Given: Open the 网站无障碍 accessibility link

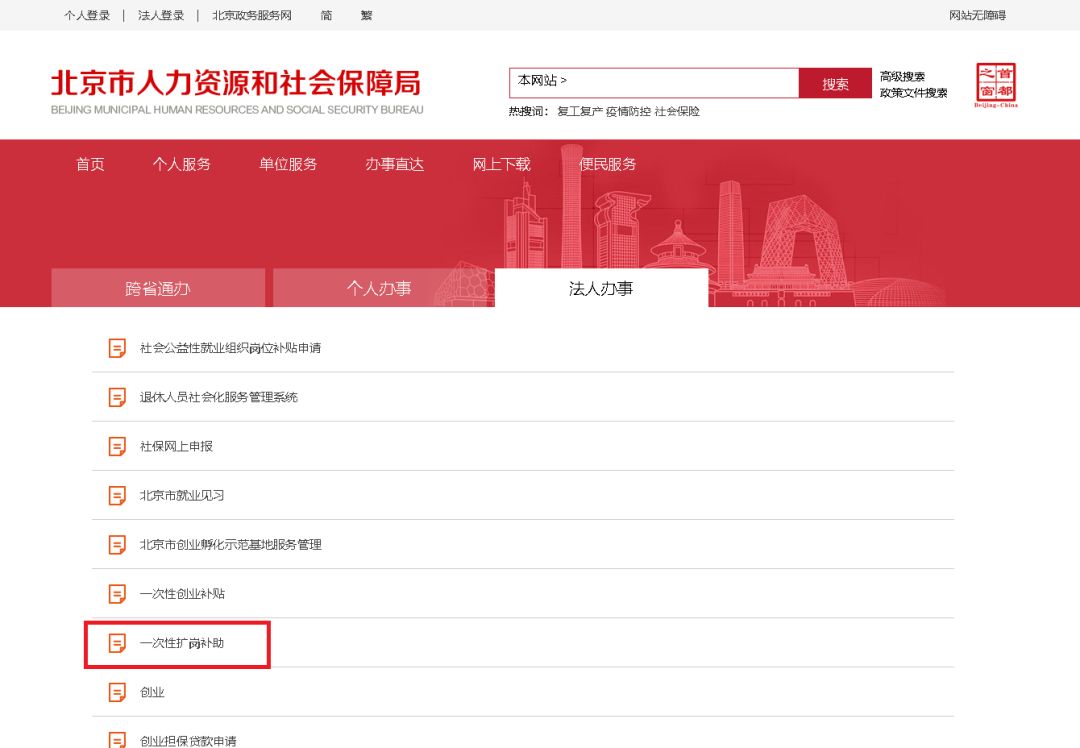Looking at the screenshot, I should [977, 15].
